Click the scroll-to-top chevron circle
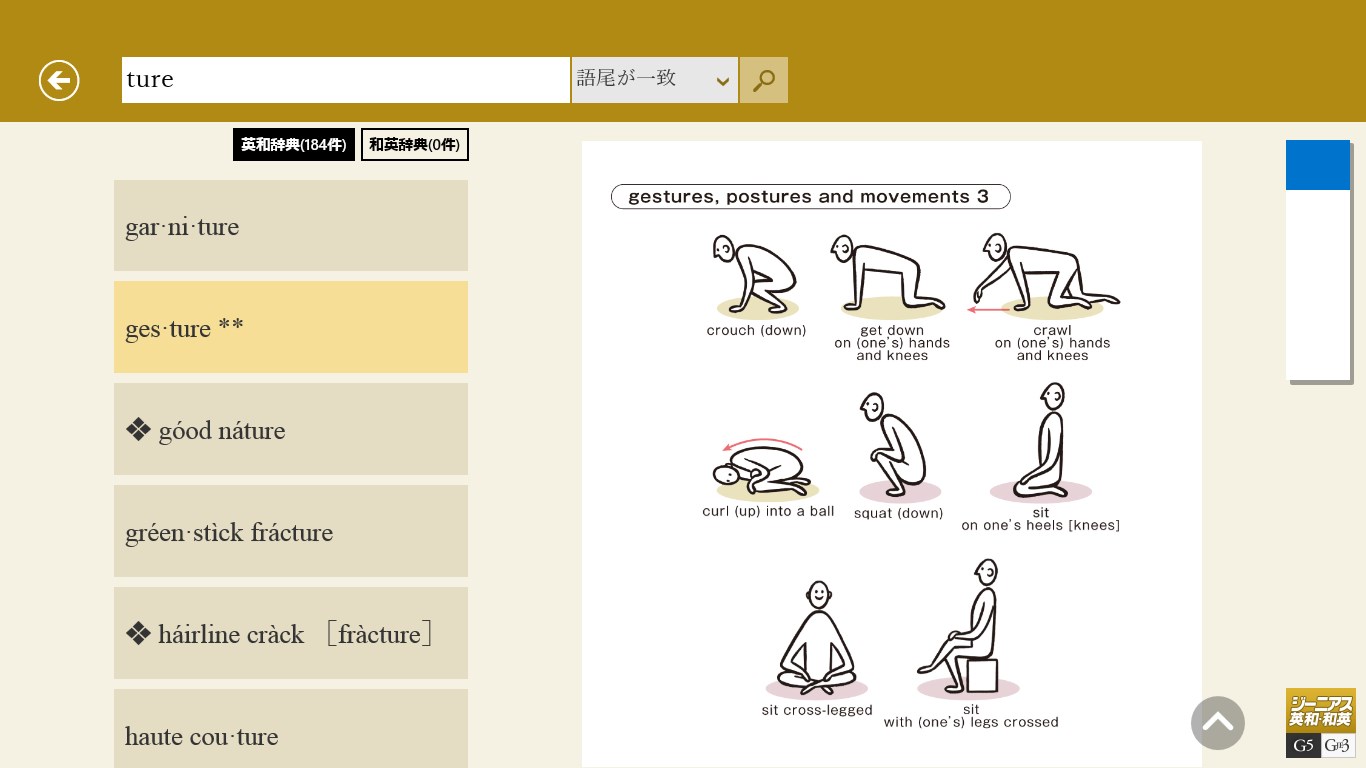 [x=1218, y=722]
